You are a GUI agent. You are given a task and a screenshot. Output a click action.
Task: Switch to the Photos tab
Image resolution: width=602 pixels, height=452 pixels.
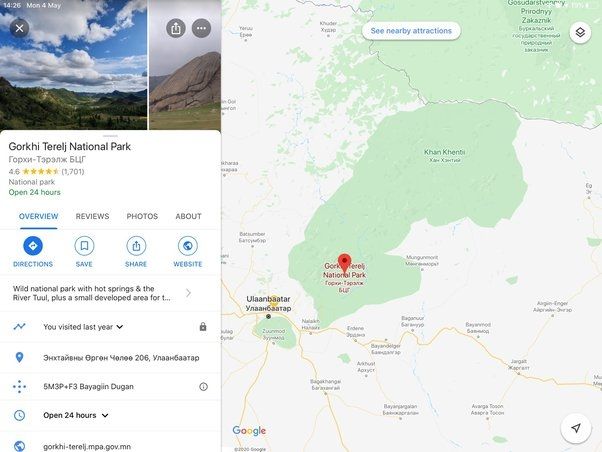tap(142, 216)
